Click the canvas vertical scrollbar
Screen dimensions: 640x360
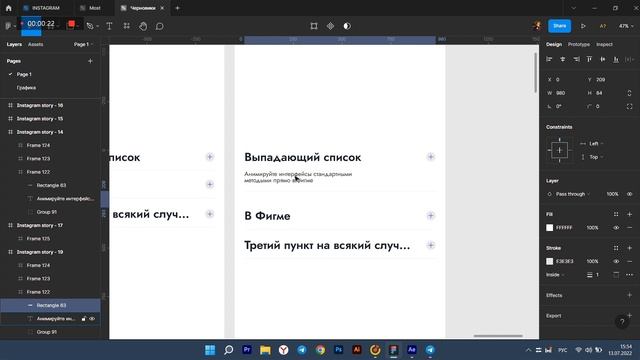click(535, 73)
